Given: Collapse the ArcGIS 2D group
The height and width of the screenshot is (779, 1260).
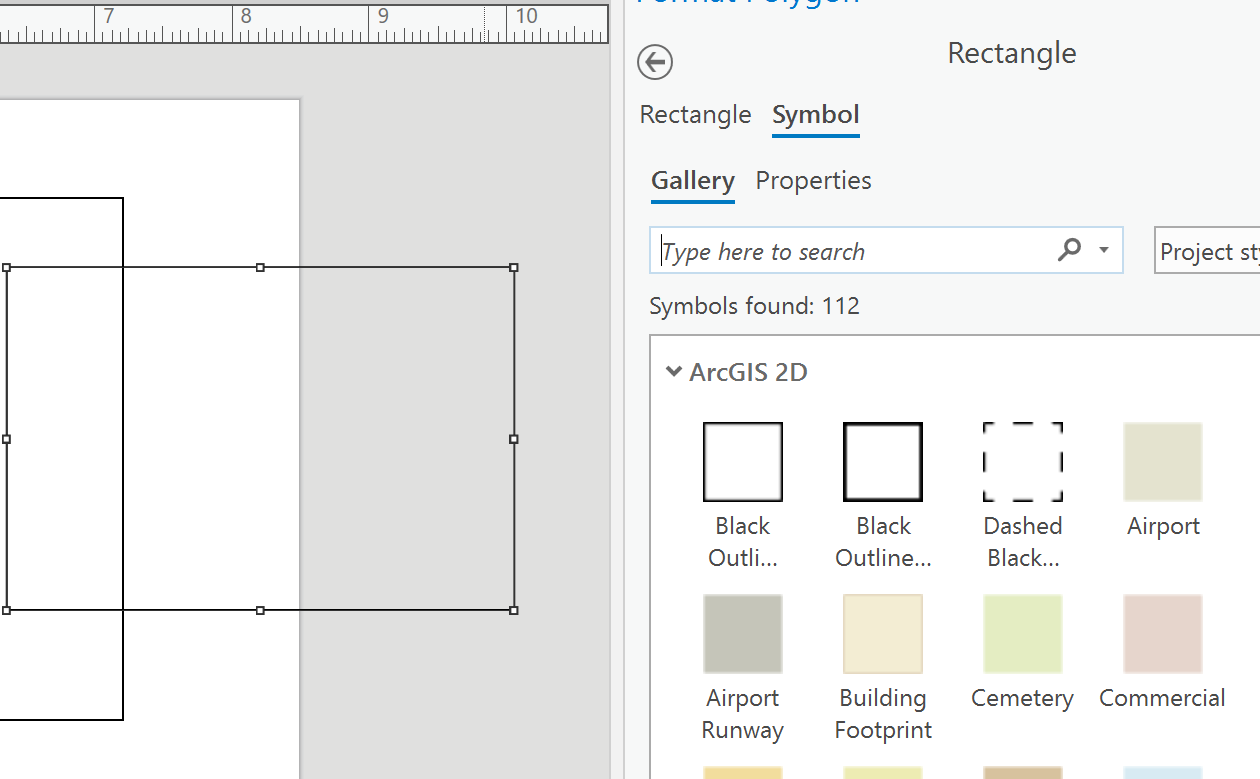Looking at the screenshot, I should [x=674, y=373].
